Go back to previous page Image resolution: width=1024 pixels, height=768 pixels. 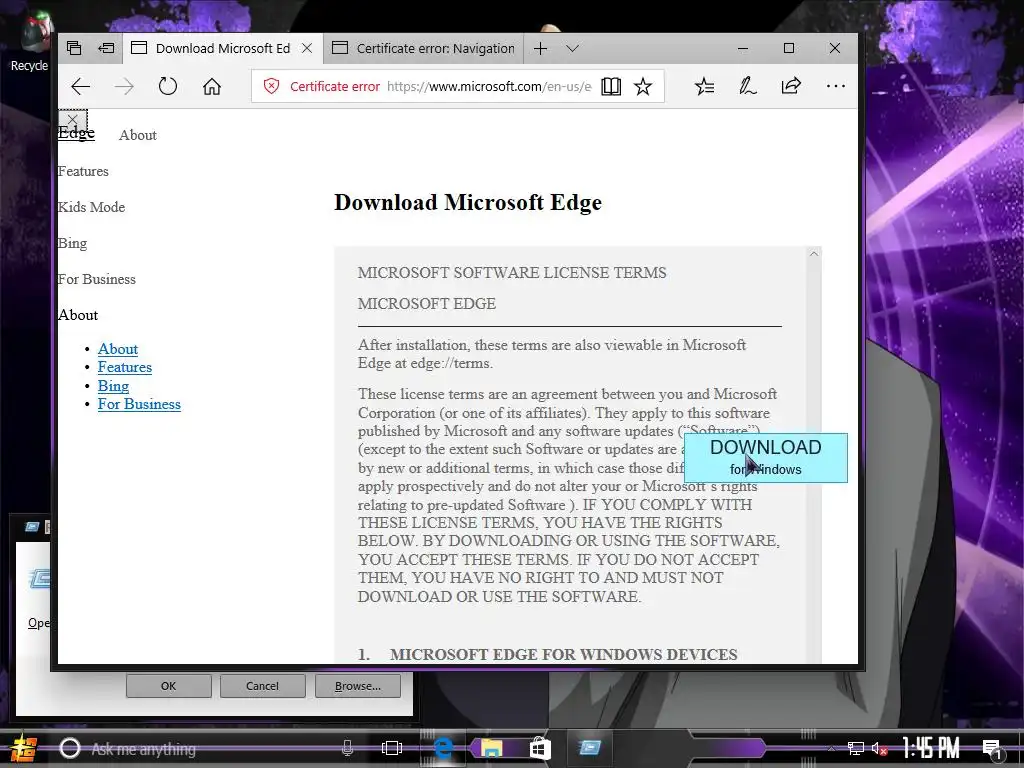pos(80,86)
